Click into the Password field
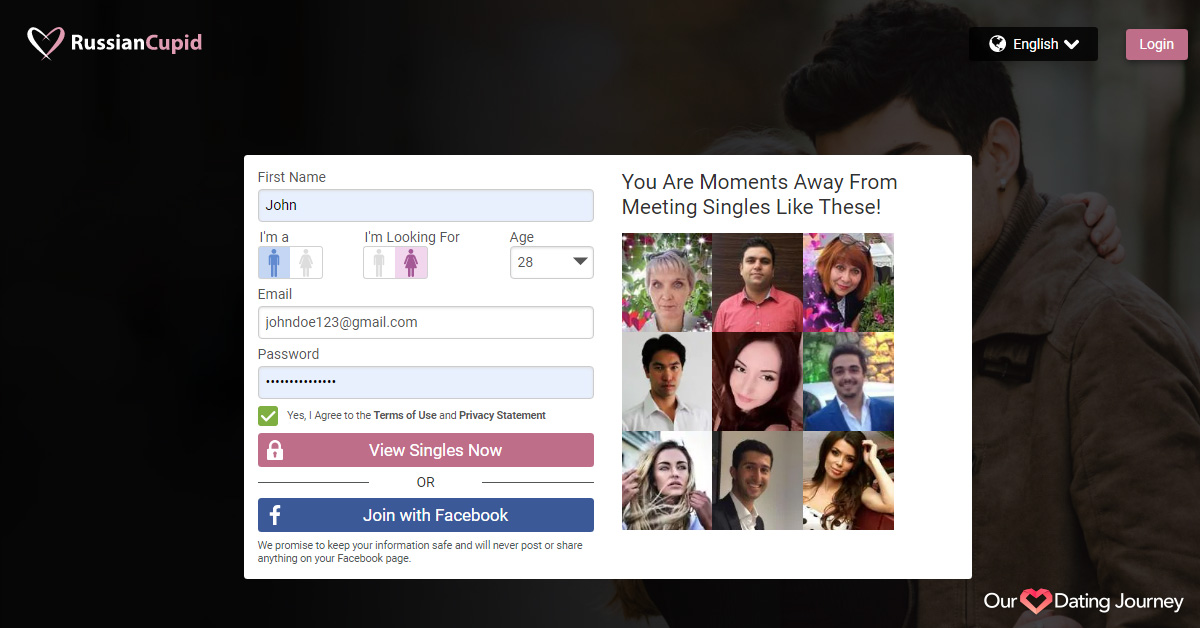Viewport: 1200px width, 628px height. (426, 382)
